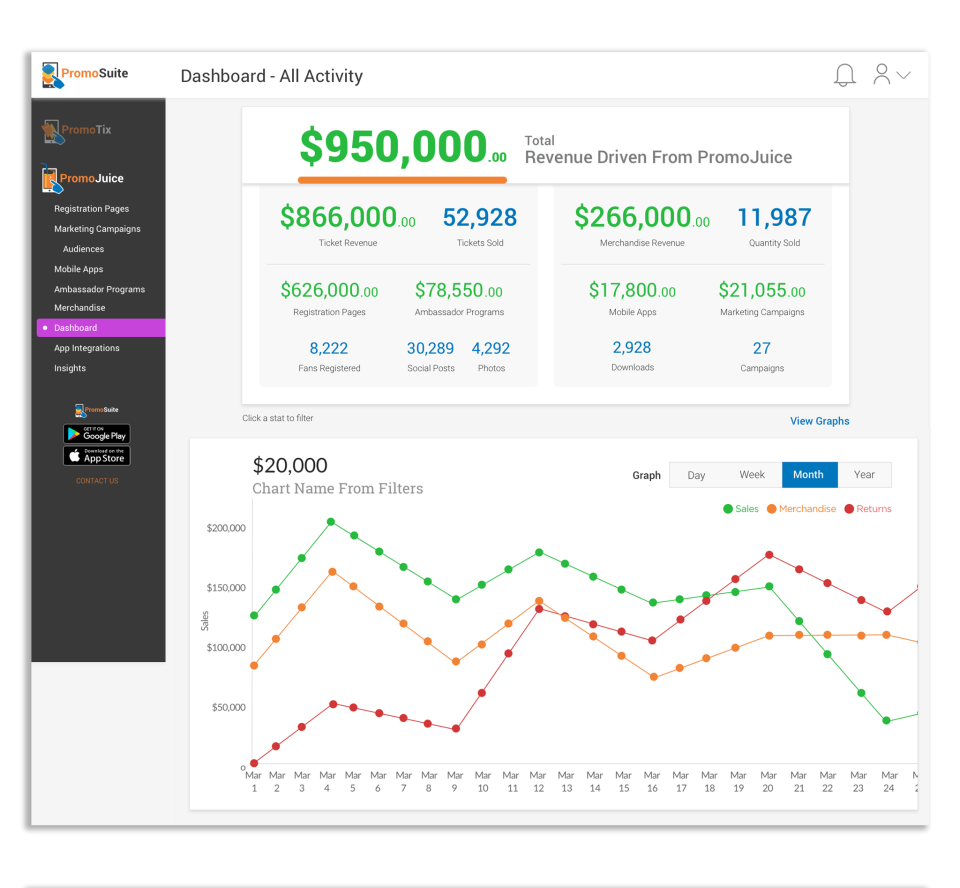The width and height of the screenshot is (960, 888).
Task: Click the PromoSuite logo in the top bar
Action: pos(87,74)
